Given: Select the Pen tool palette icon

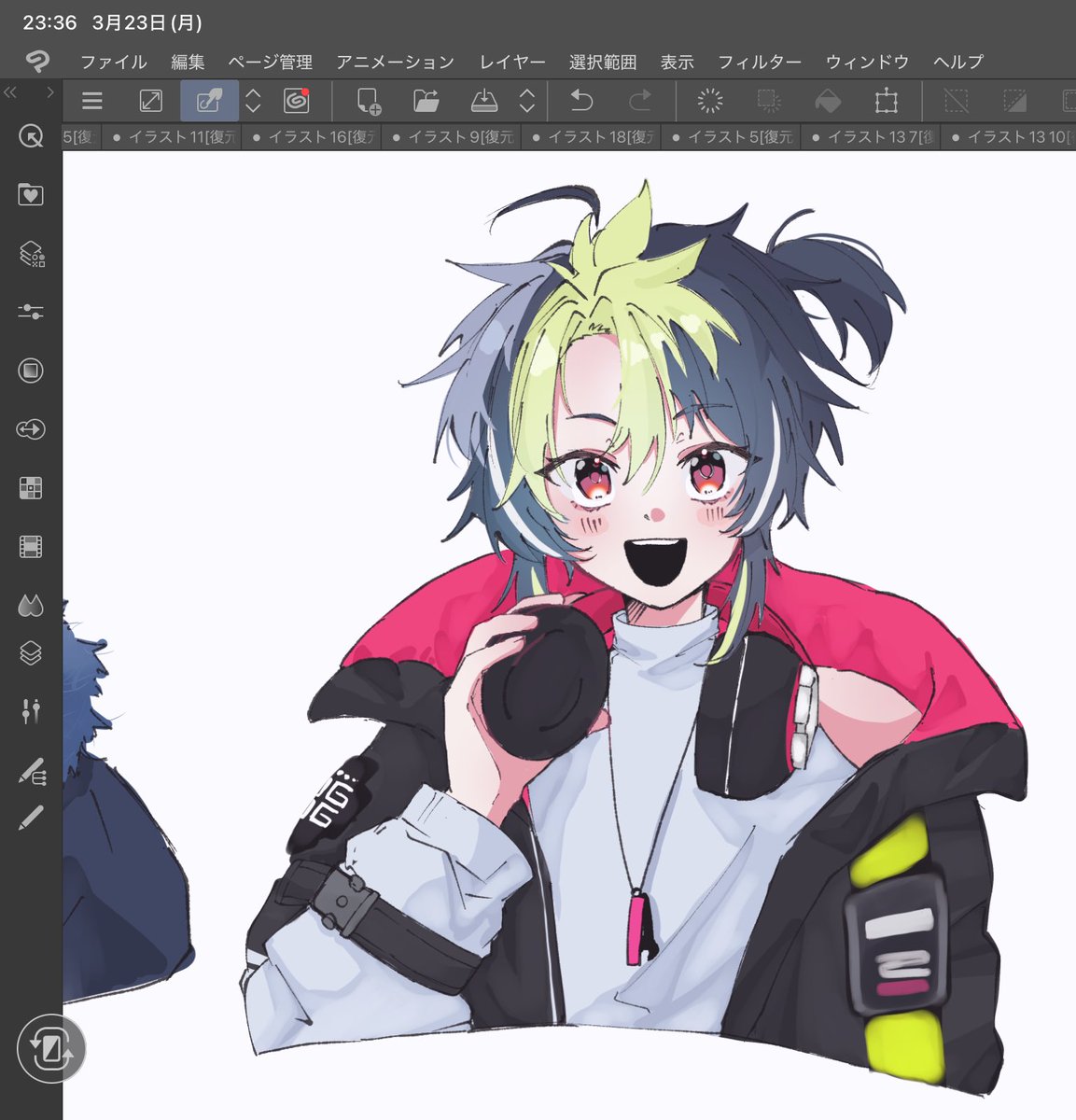Looking at the screenshot, I should point(31,819).
